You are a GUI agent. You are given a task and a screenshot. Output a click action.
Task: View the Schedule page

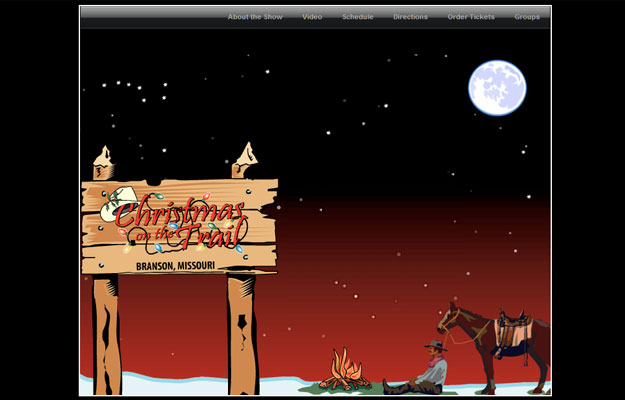click(x=358, y=17)
